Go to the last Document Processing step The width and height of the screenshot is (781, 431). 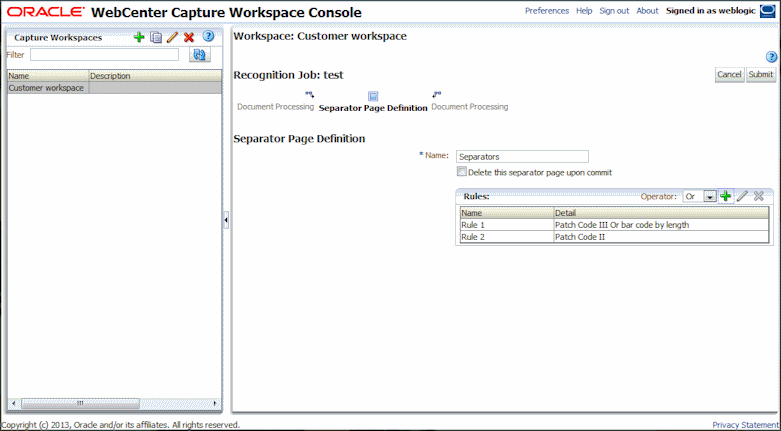[x=470, y=107]
